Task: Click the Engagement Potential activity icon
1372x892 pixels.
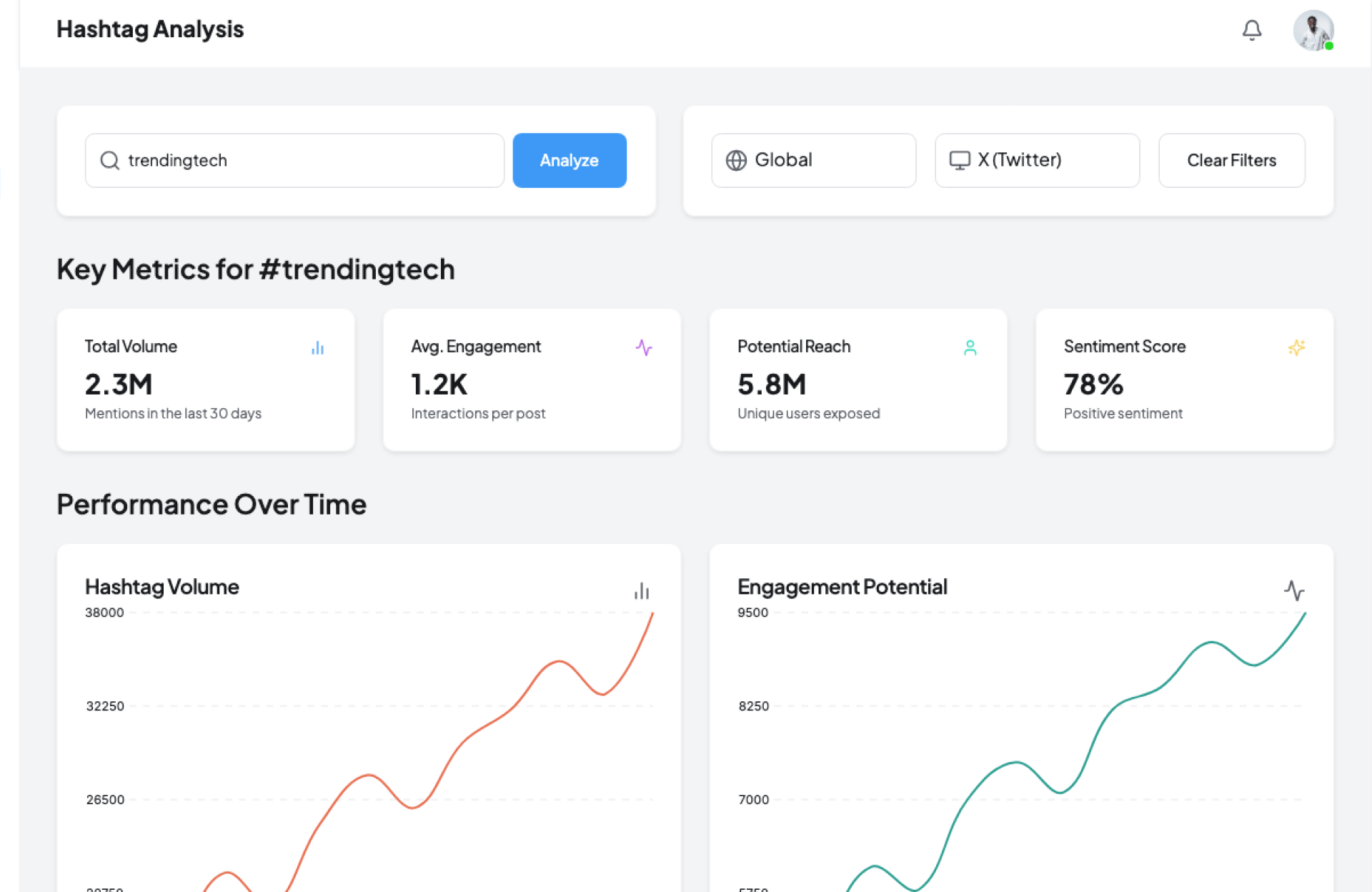Action: click(1294, 590)
